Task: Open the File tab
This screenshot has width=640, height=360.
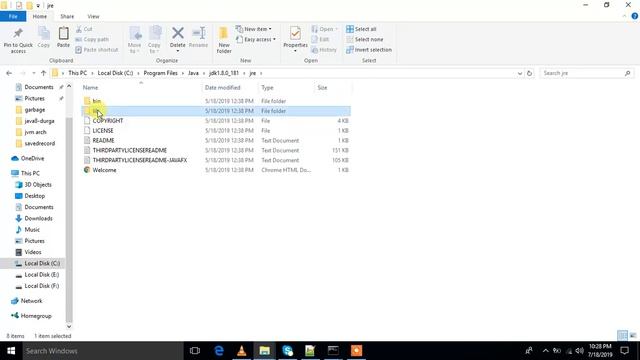Action: click(x=13, y=16)
